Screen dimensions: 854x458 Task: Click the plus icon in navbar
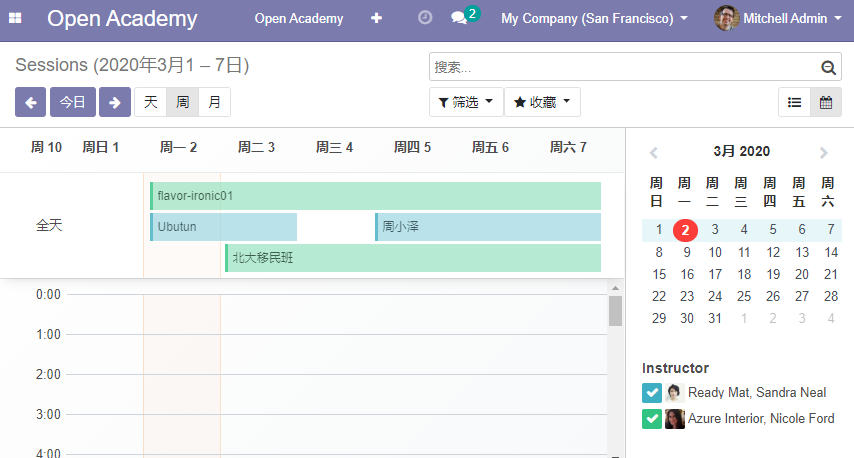point(376,18)
